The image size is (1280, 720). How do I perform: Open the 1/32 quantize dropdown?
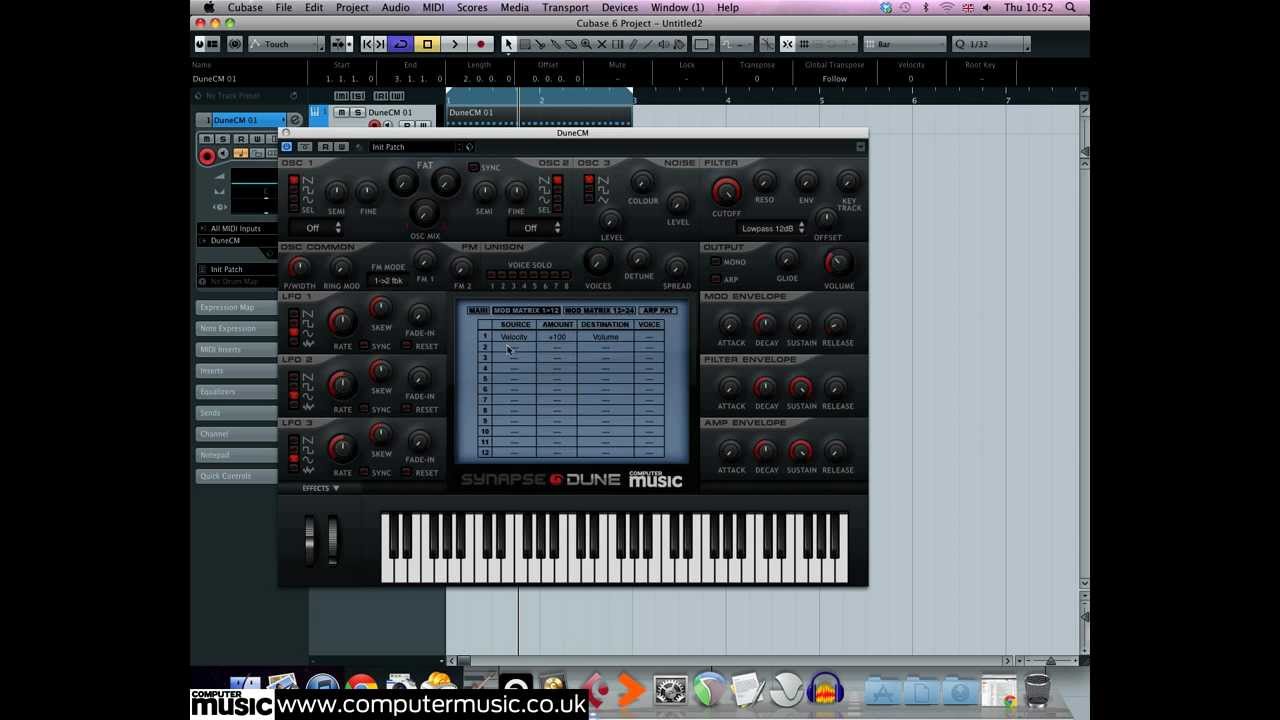[990, 44]
